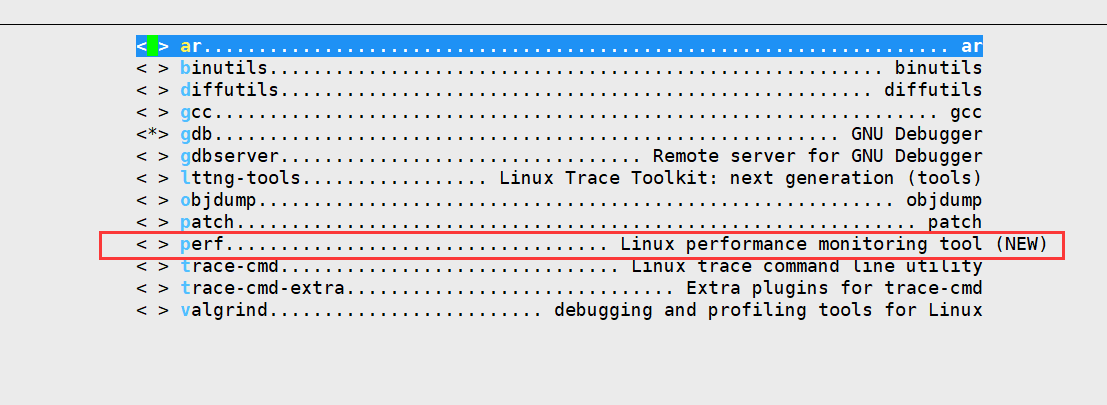
Task: Deselect the gdb starred checkbox
Action: click(152, 134)
